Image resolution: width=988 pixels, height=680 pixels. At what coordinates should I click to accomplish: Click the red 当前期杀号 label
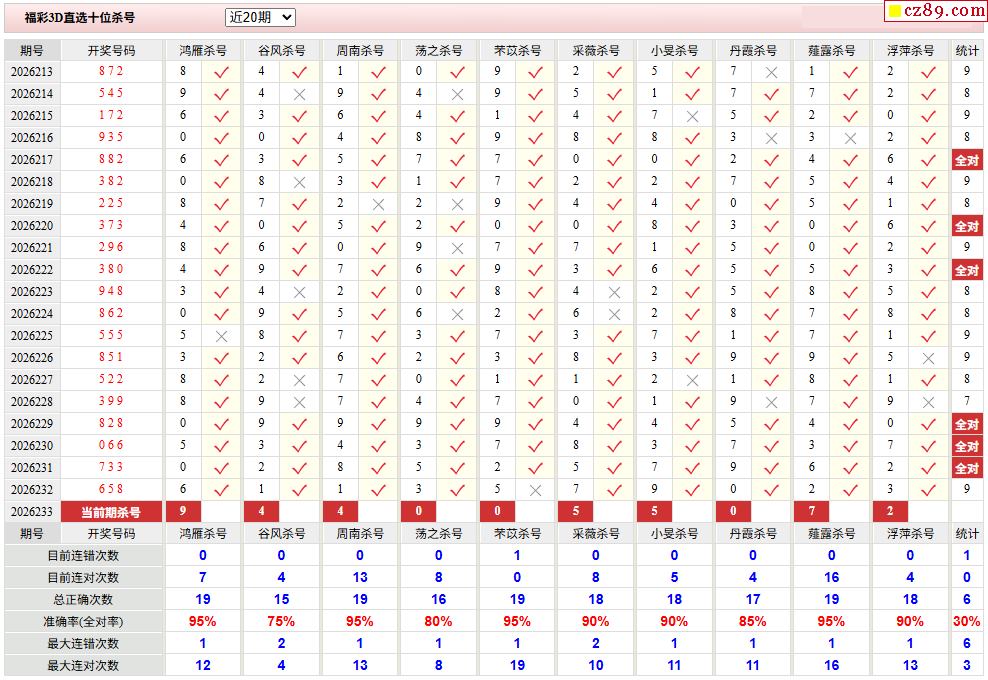point(111,512)
